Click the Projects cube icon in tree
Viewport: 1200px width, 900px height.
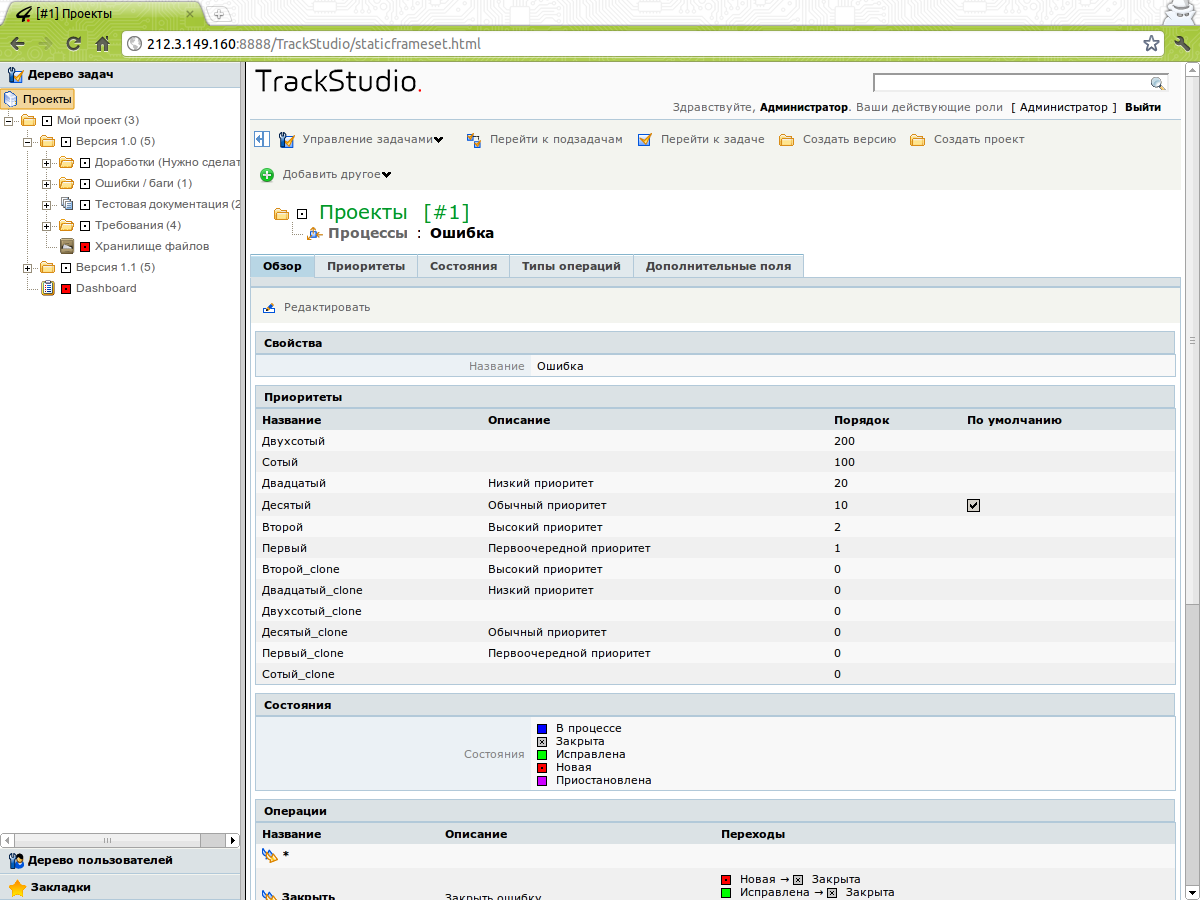11,99
